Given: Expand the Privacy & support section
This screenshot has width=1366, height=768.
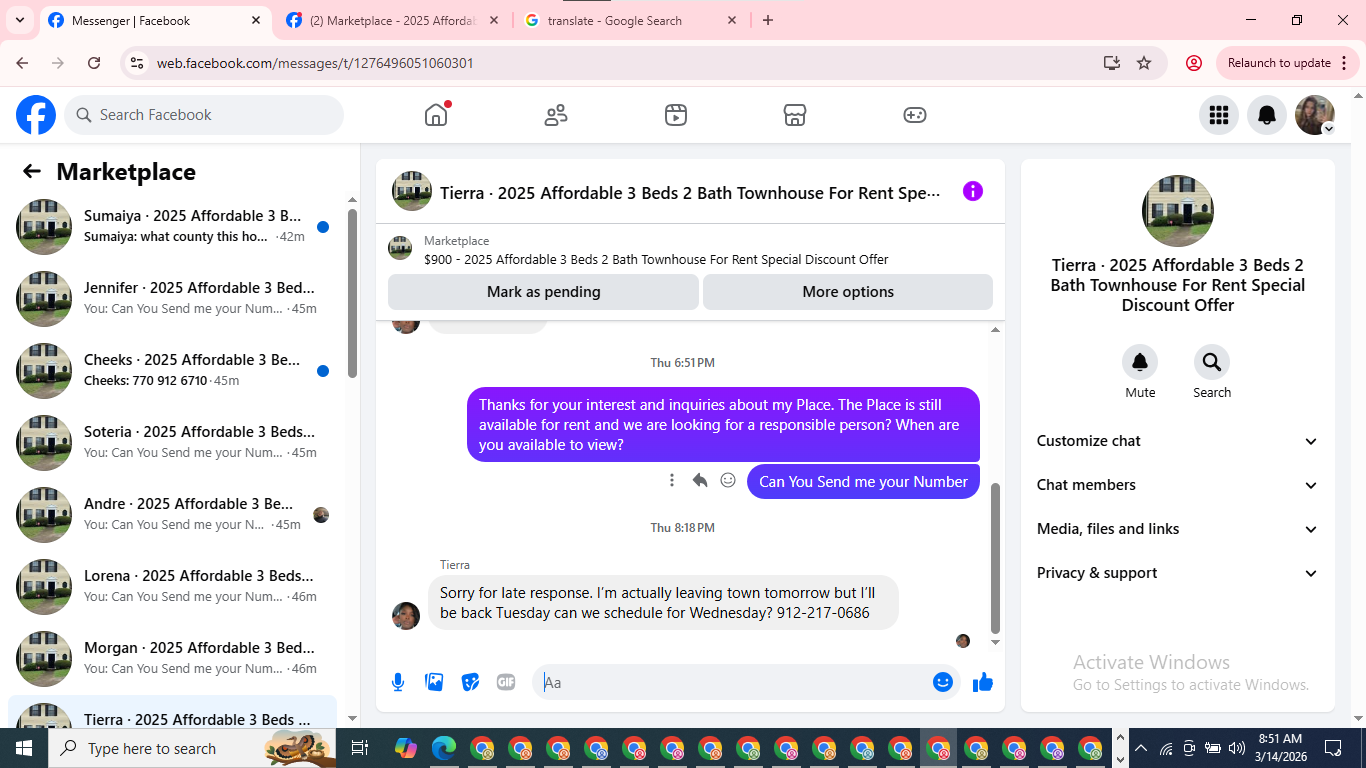Looking at the screenshot, I should point(1178,573).
